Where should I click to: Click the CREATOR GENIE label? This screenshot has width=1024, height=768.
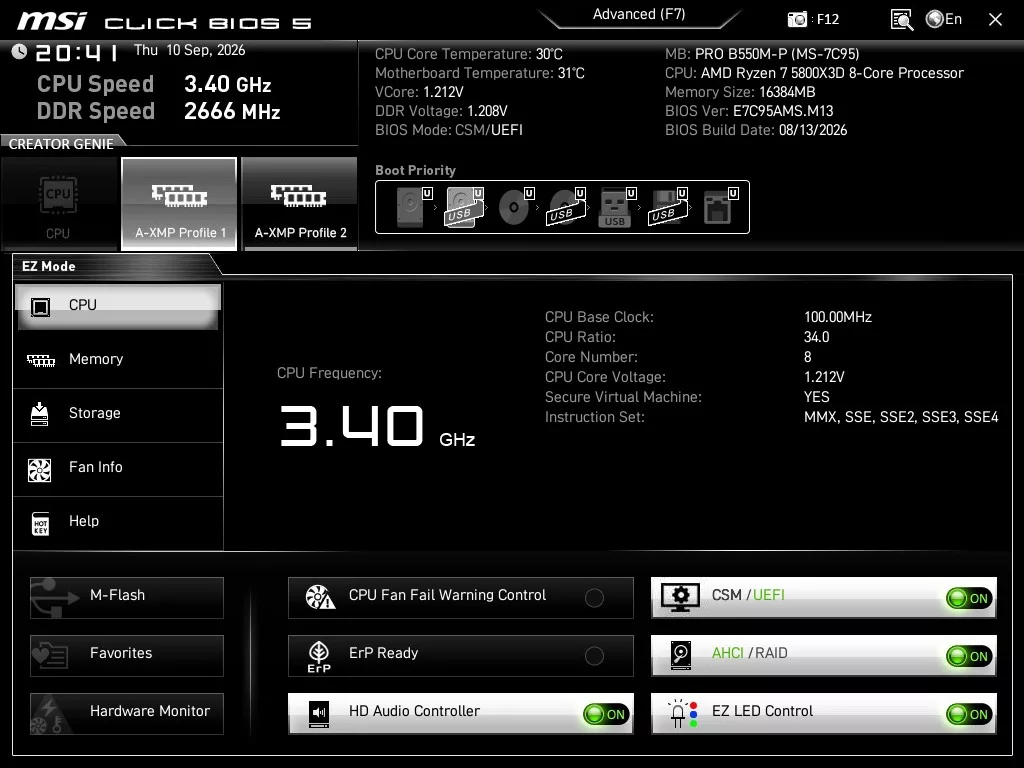[61, 144]
